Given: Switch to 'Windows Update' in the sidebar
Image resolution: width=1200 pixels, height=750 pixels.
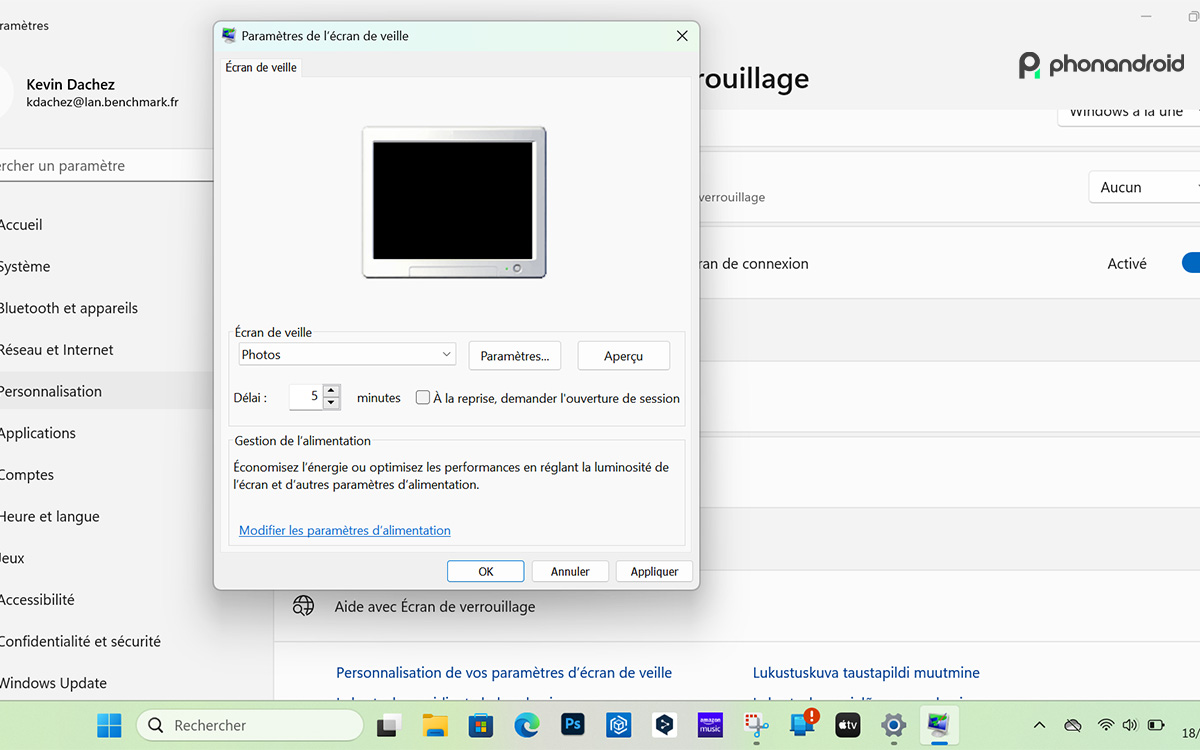Looking at the screenshot, I should pos(55,682).
